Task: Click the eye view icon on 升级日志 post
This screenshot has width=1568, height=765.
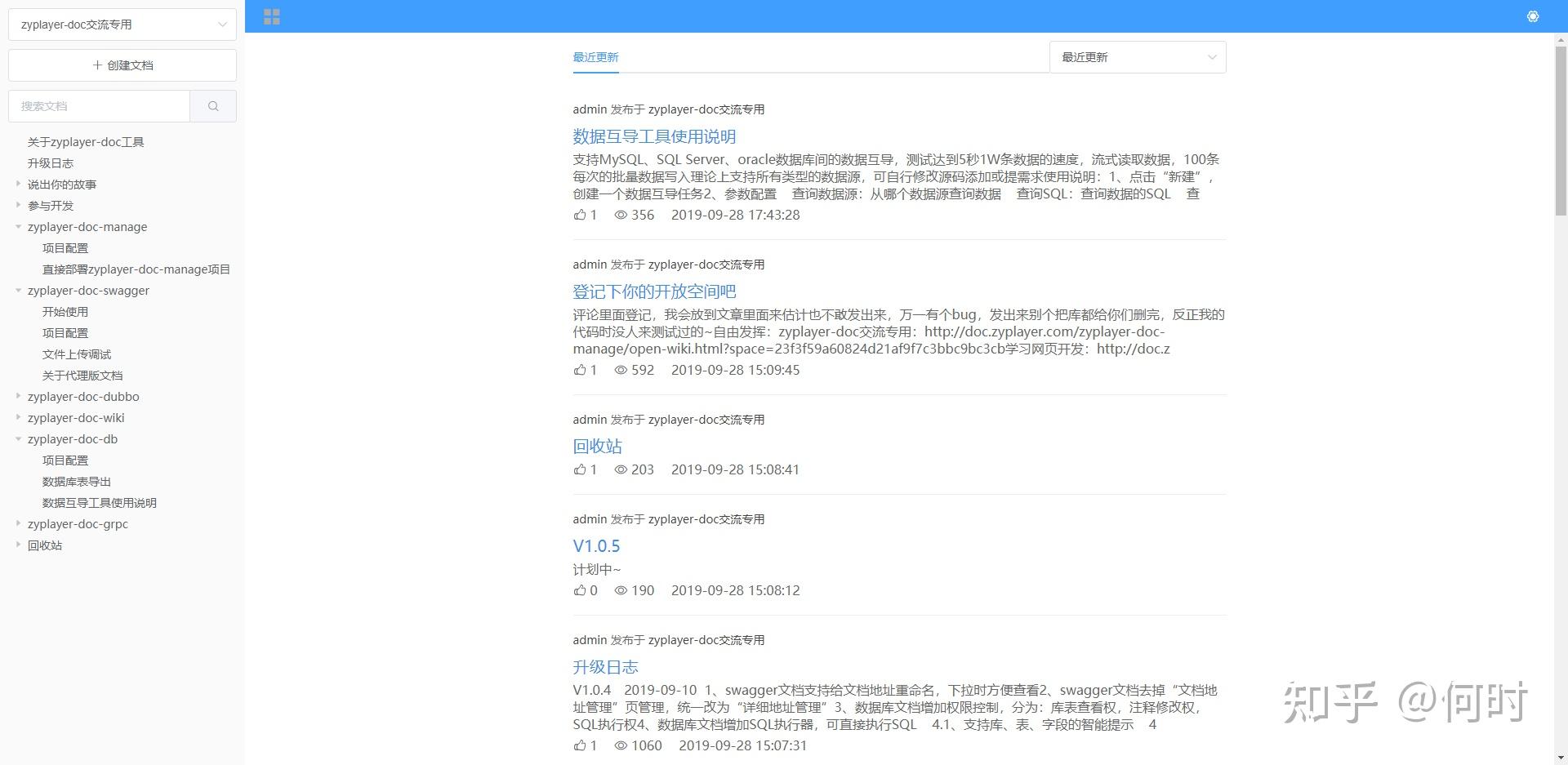Action: [620, 745]
